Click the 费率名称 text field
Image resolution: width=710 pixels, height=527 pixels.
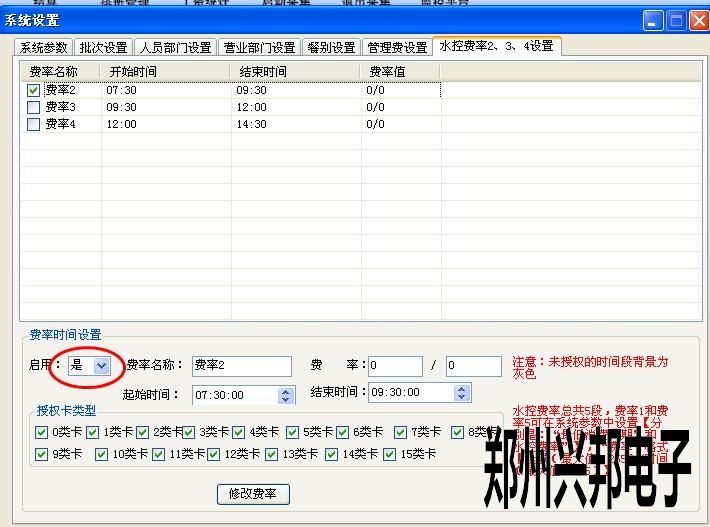point(241,366)
